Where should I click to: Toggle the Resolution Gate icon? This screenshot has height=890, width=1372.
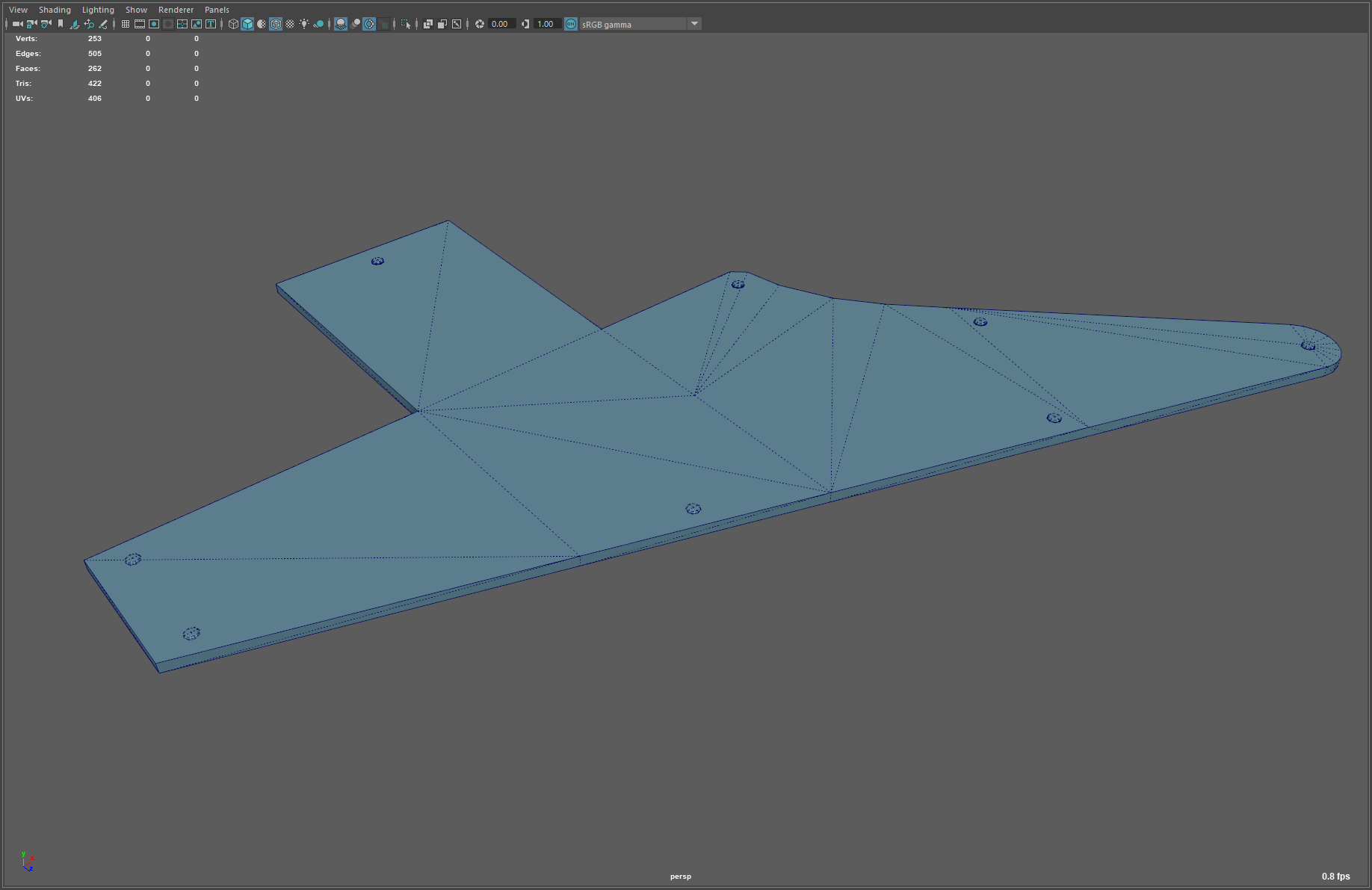[x=154, y=24]
